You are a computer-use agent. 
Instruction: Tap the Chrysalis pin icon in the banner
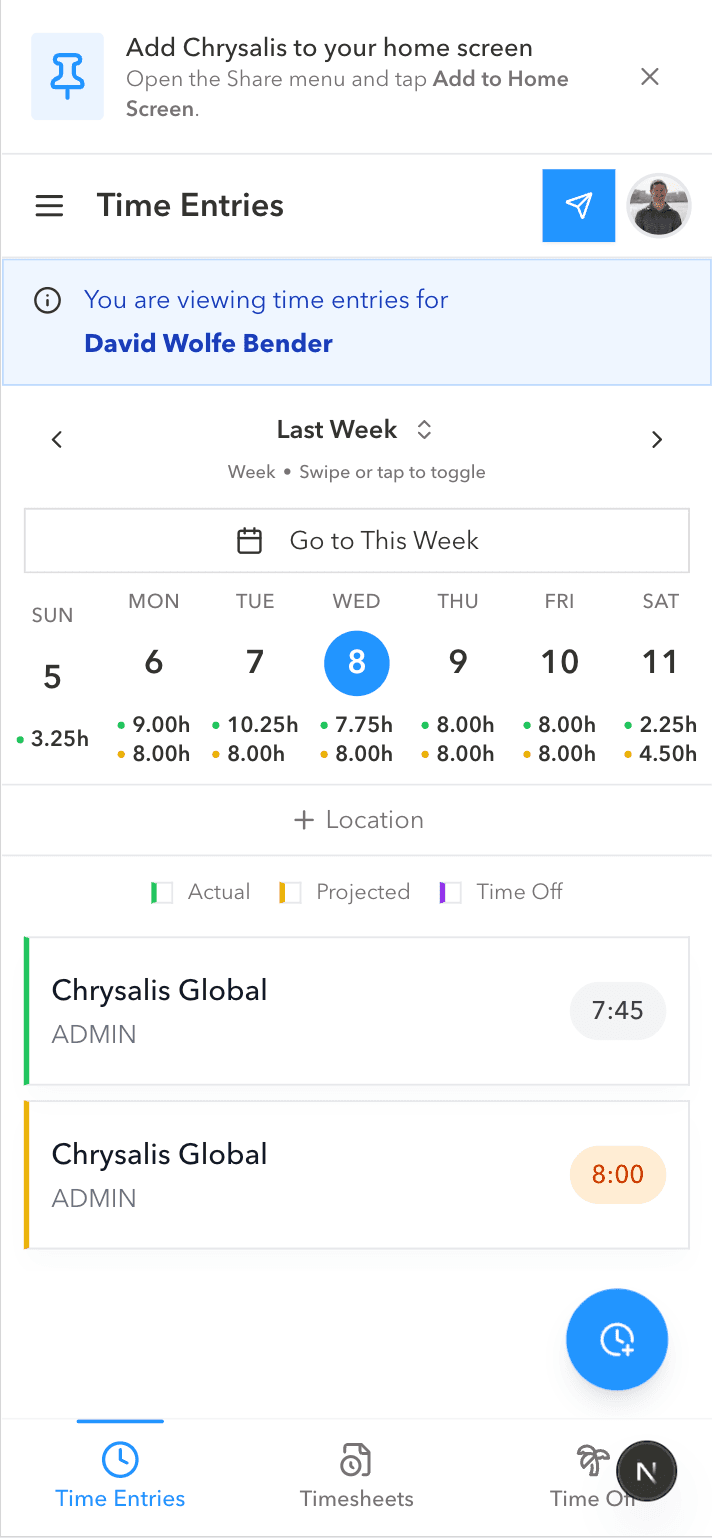pos(67,75)
